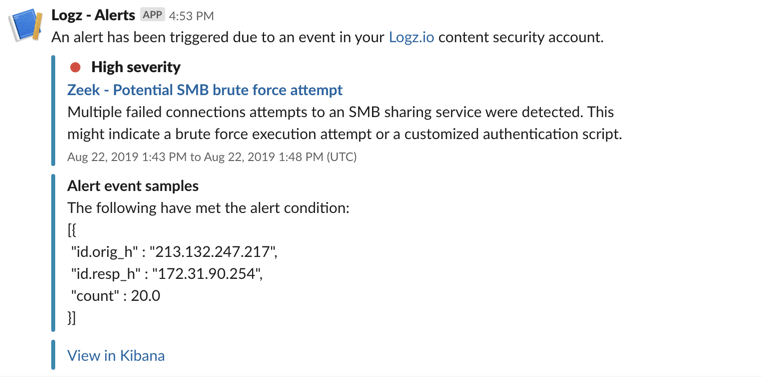Image resolution: width=762 pixels, height=377 pixels.
Task: Click blue attachment bar beside High severity block
Action: pos(53,111)
